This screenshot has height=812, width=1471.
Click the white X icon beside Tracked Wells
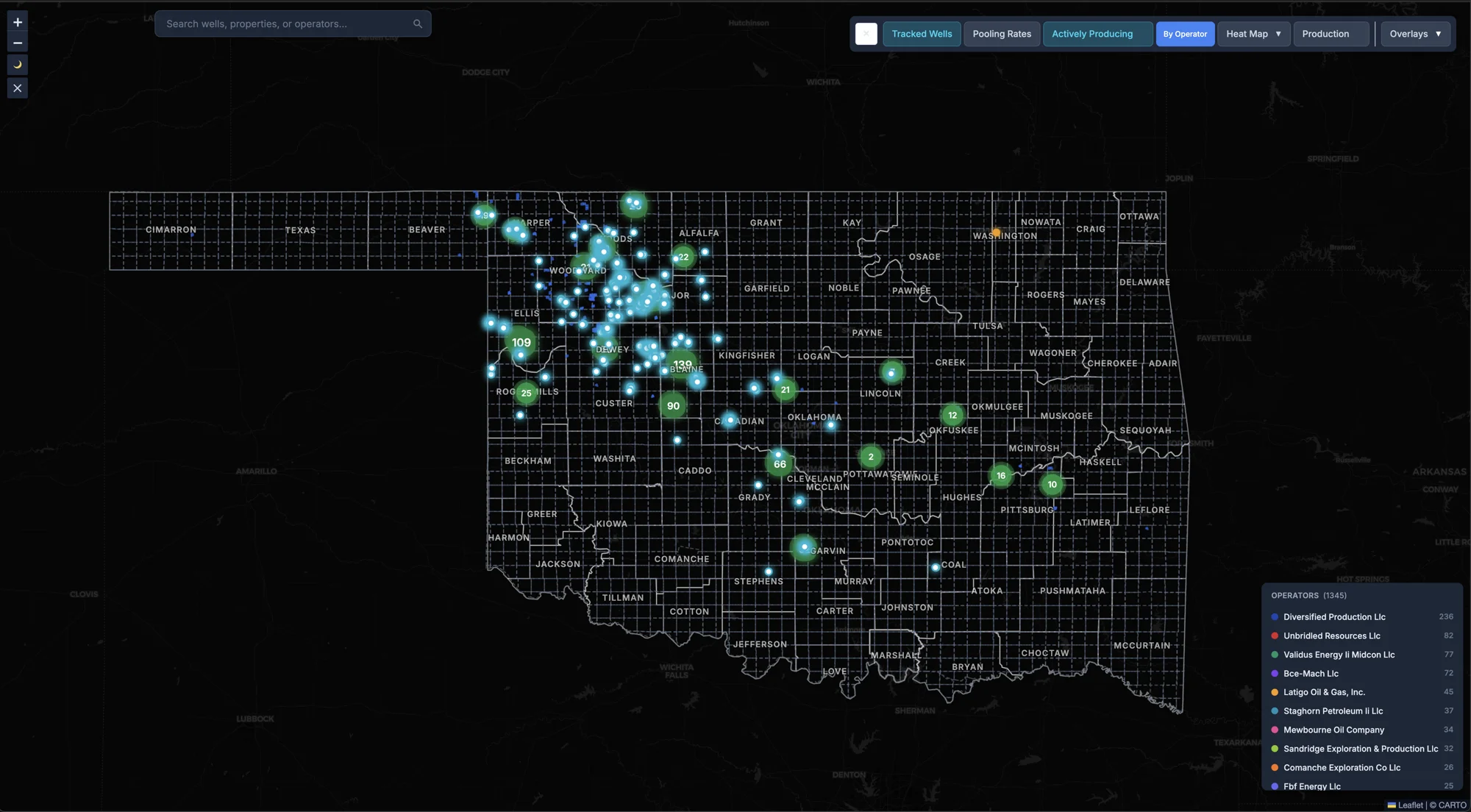(866, 33)
